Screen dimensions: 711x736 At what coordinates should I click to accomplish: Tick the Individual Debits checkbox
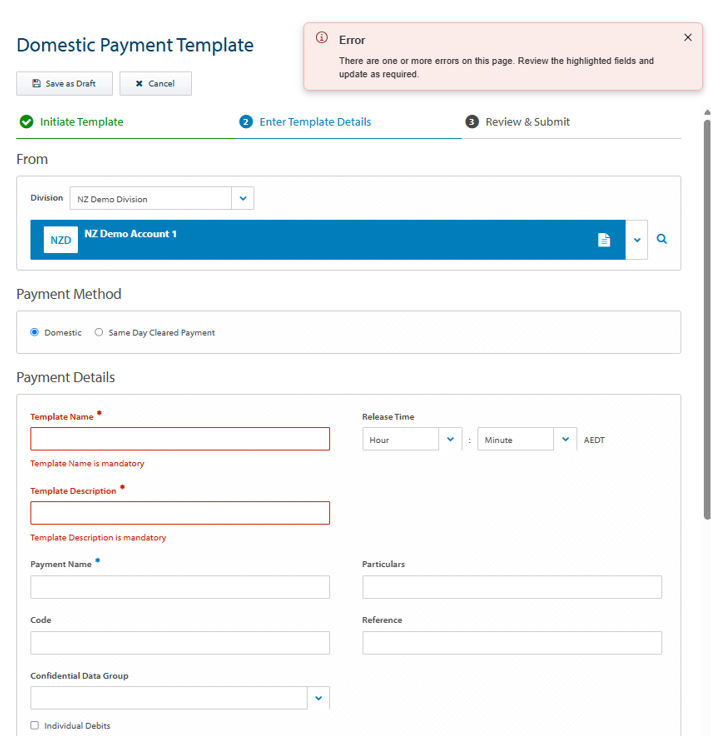click(34, 725)
